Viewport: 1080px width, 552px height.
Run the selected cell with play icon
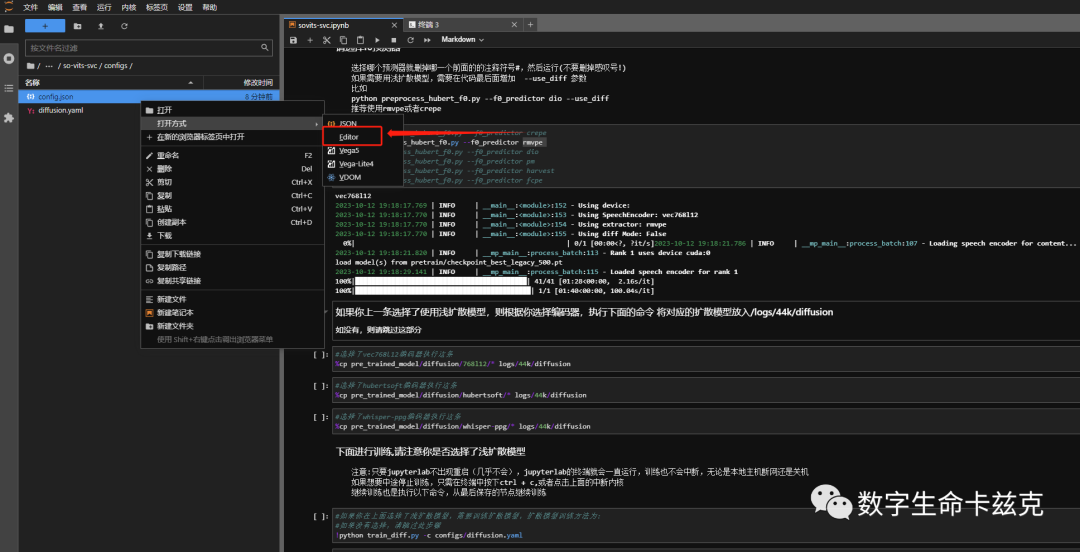click(x=377, y=40)
